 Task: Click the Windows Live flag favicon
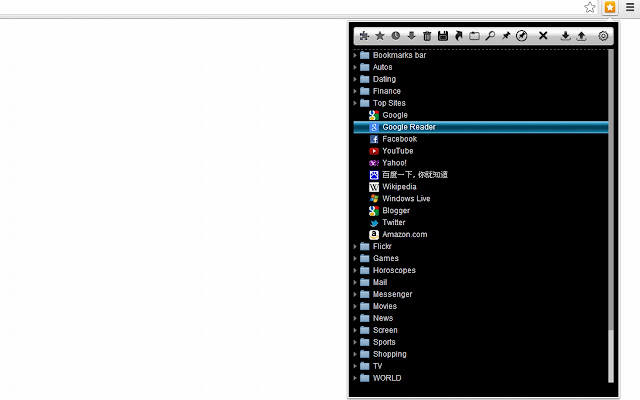click(x=374, y=199)
